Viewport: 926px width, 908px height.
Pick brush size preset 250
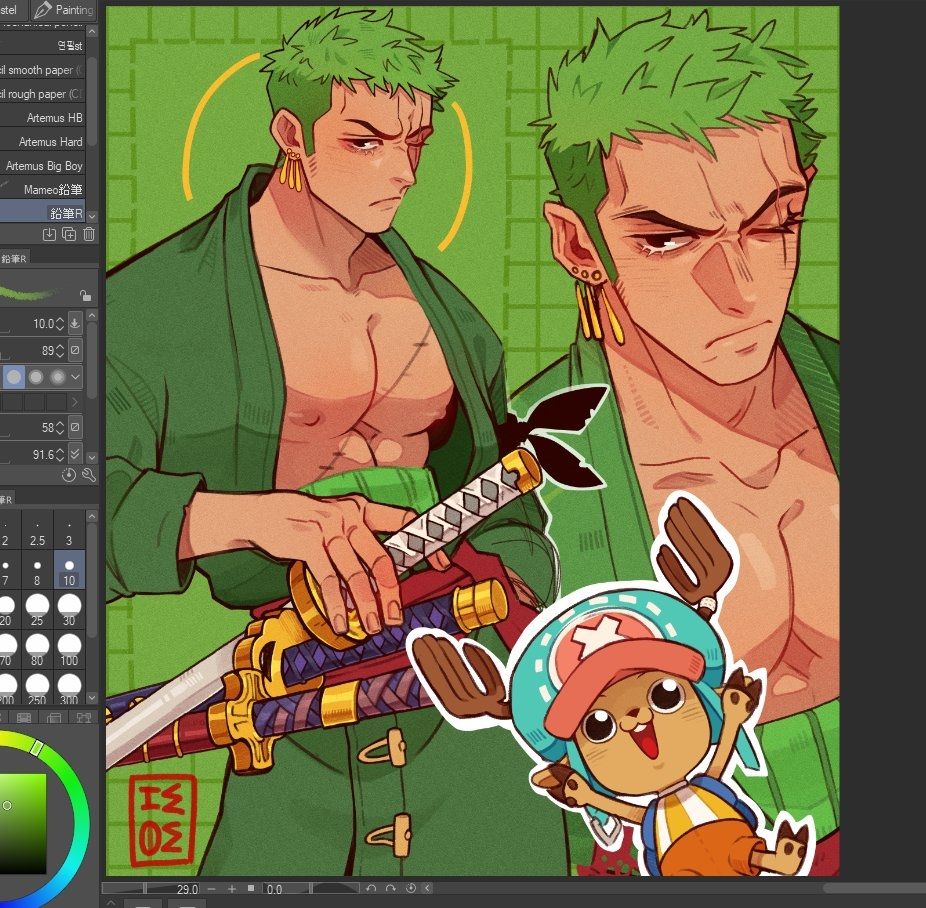37,687
